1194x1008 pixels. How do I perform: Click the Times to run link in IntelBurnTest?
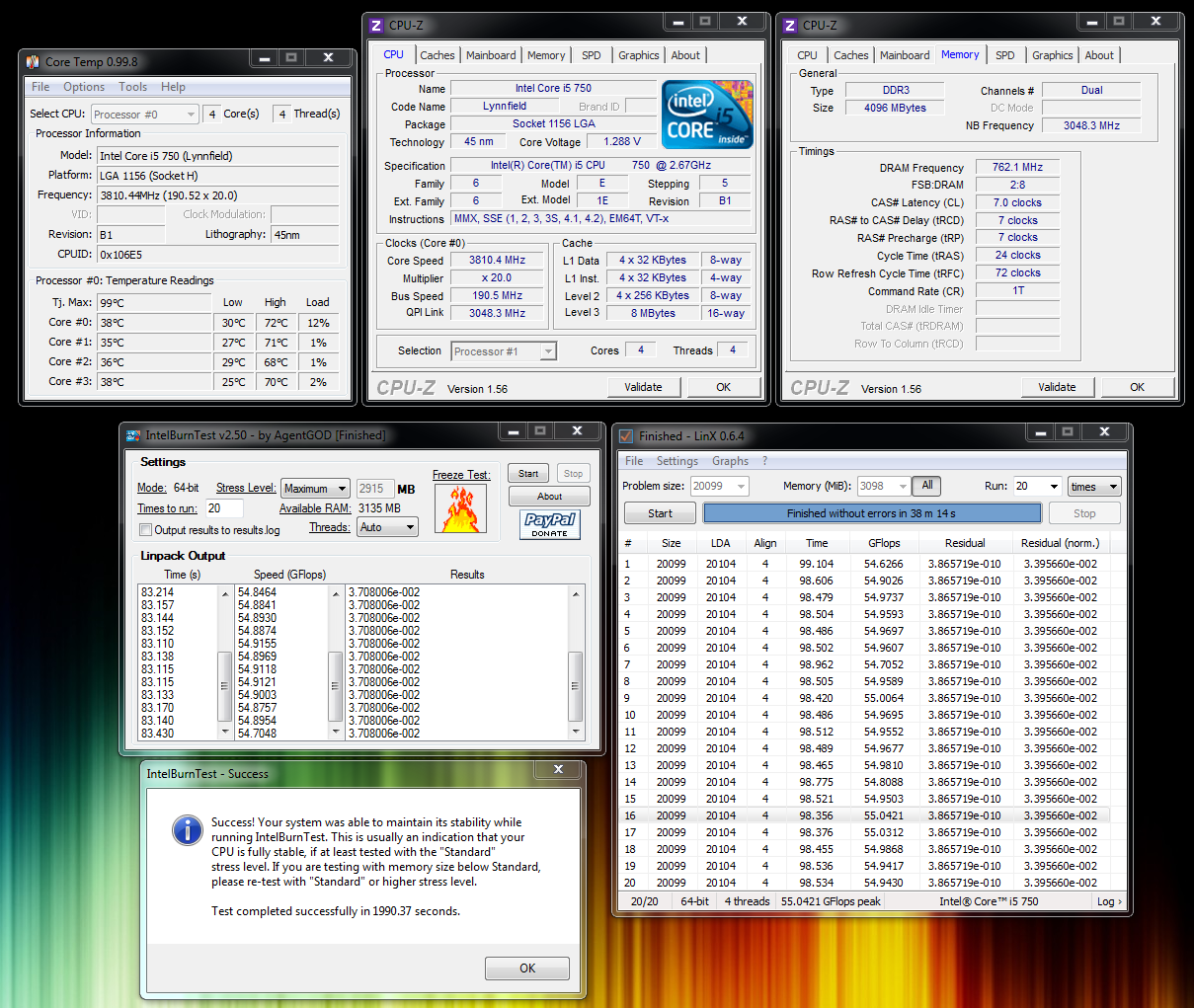(167, 508)
